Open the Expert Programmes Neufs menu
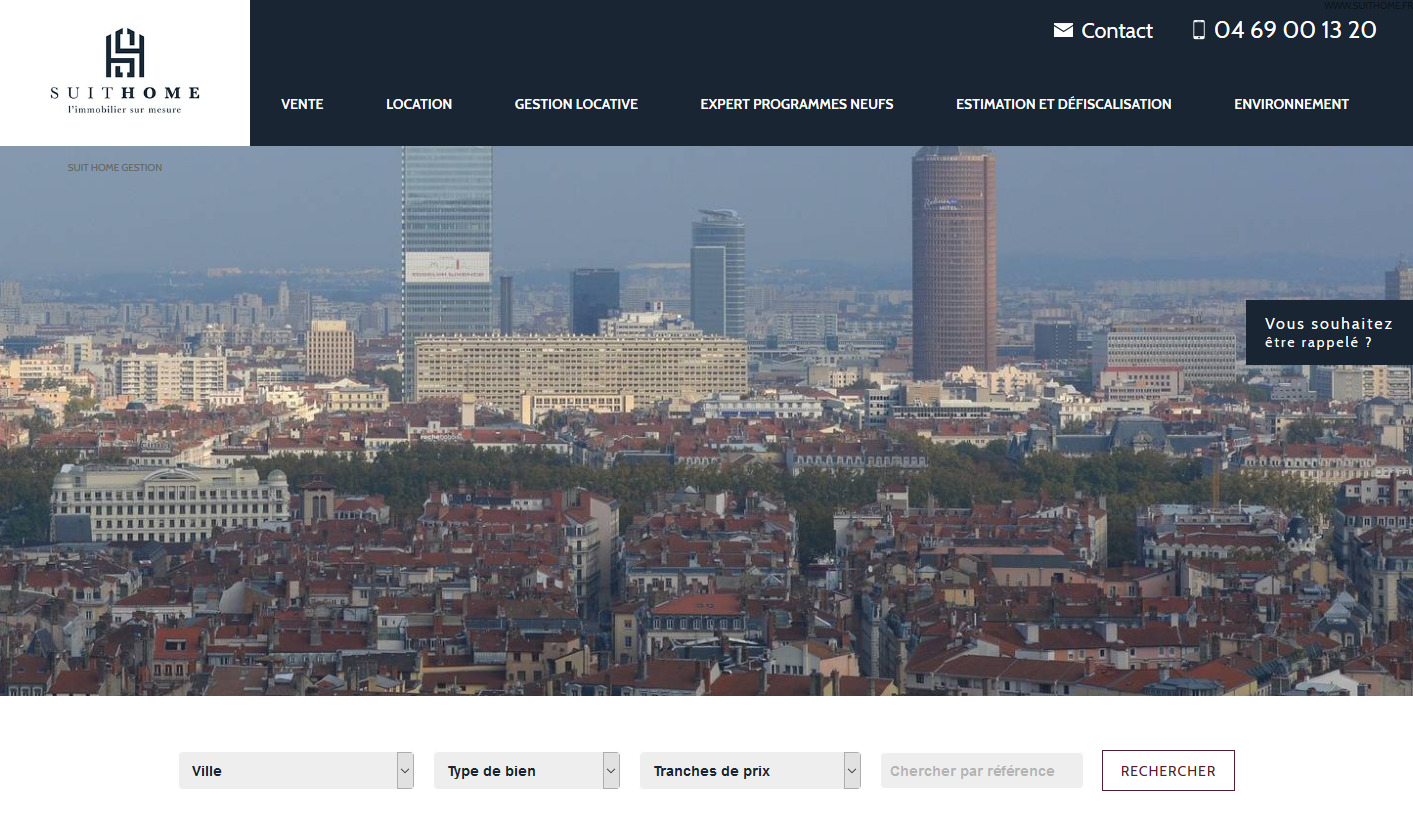The height and width of the screenshot is (819, 1413). [x=797, y=104]
